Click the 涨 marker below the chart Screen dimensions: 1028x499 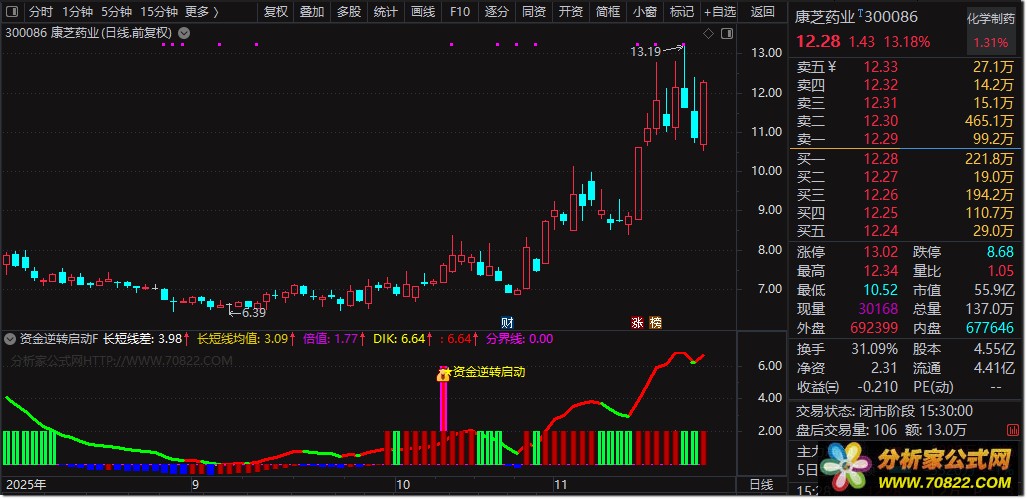637,322
